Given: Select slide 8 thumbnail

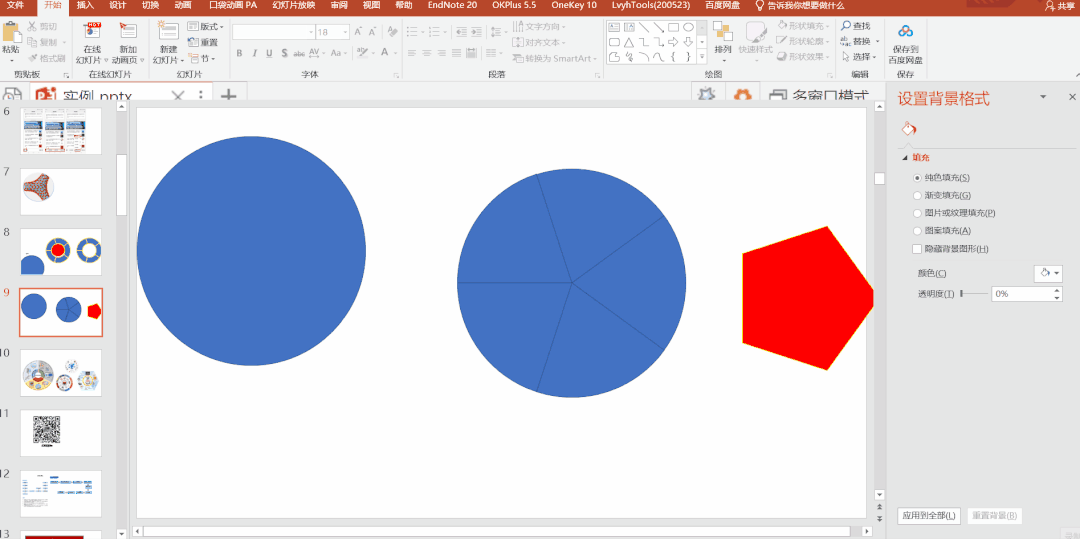Looking at the screenshot, I should [61, 252].
